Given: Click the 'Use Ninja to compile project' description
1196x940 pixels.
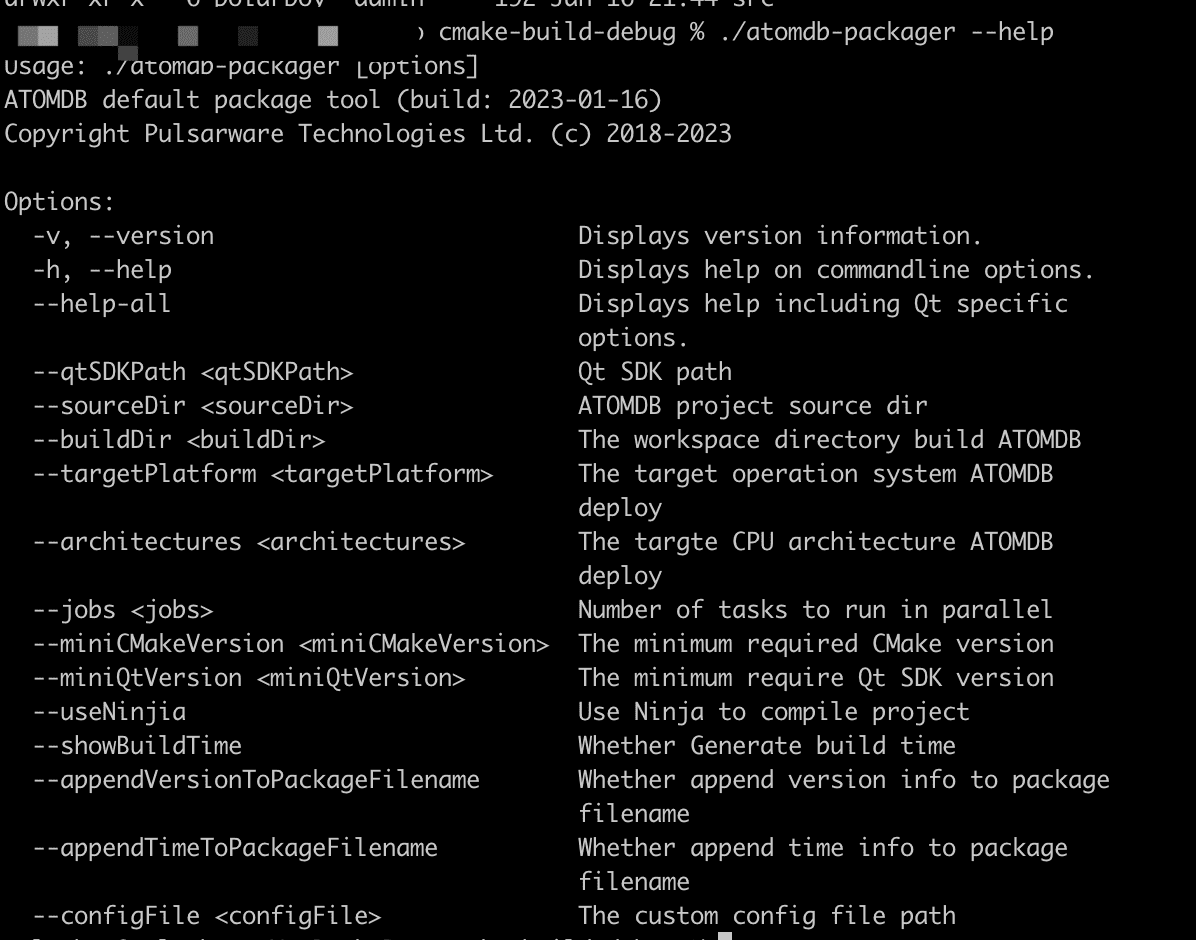Looking at the screenshot, I should 773,712.
